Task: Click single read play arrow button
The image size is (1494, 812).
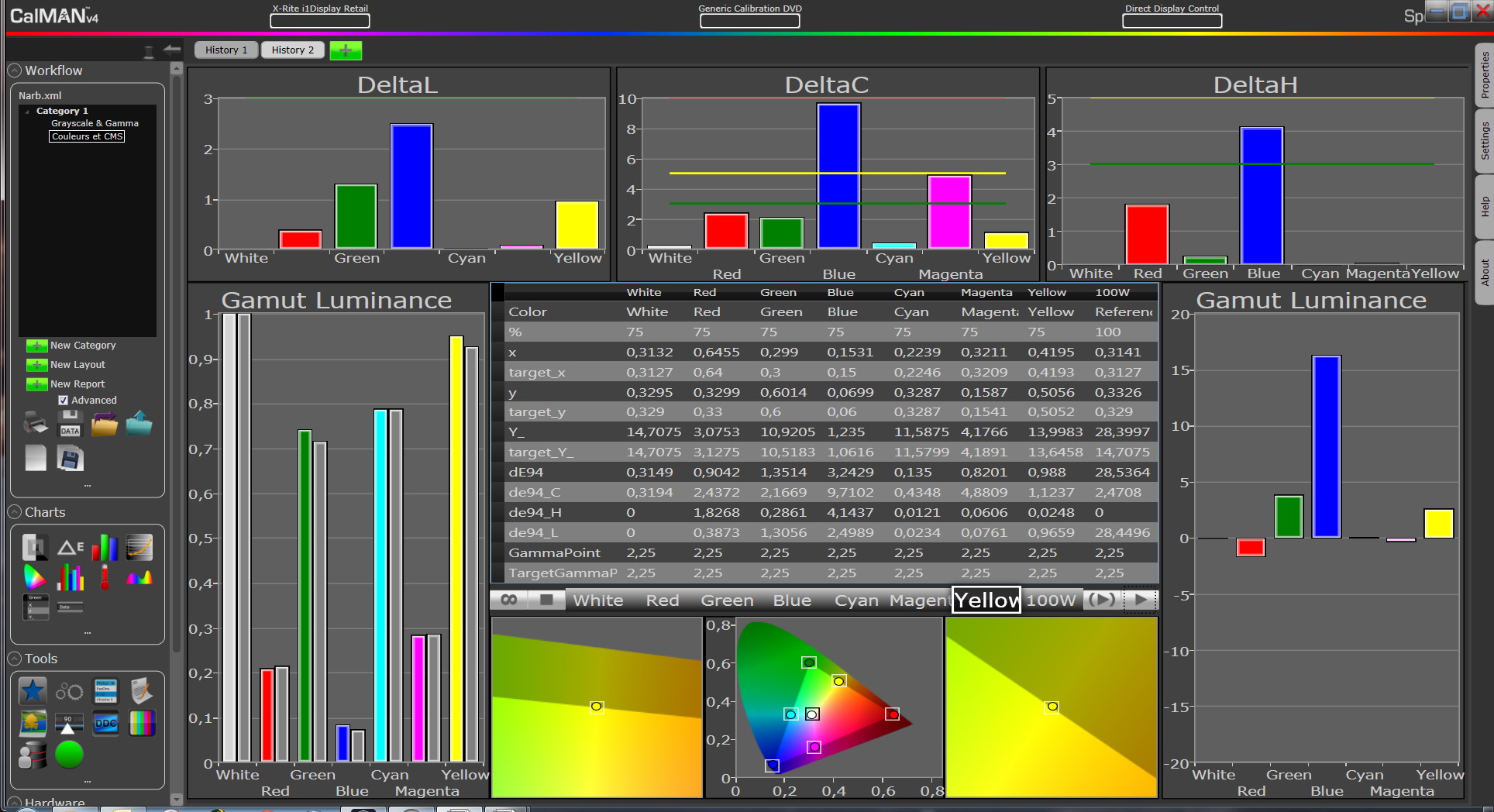Action: 1141,600
